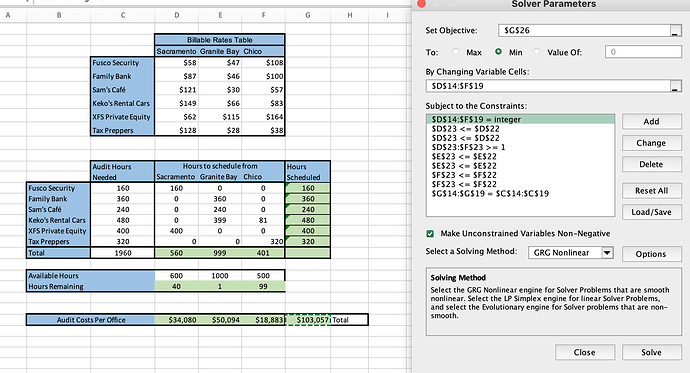Click the Sacramento audit cost cell $34,080
Viewport: 690px width, 373px height.
point(176,320)
